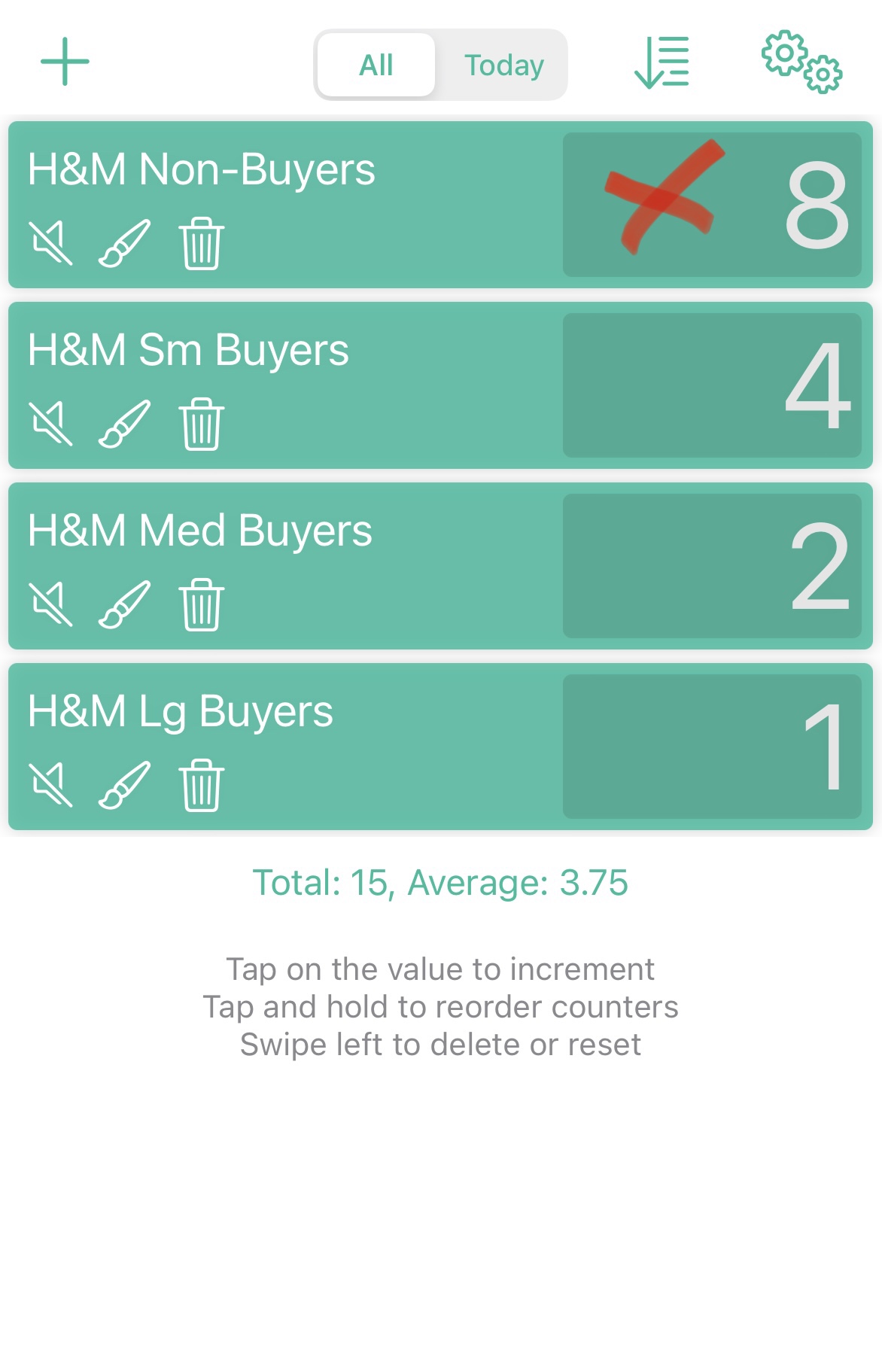The image size is (882, 1372).
Task: Switch to the Today tab
Action: click(x=503, y=65)
